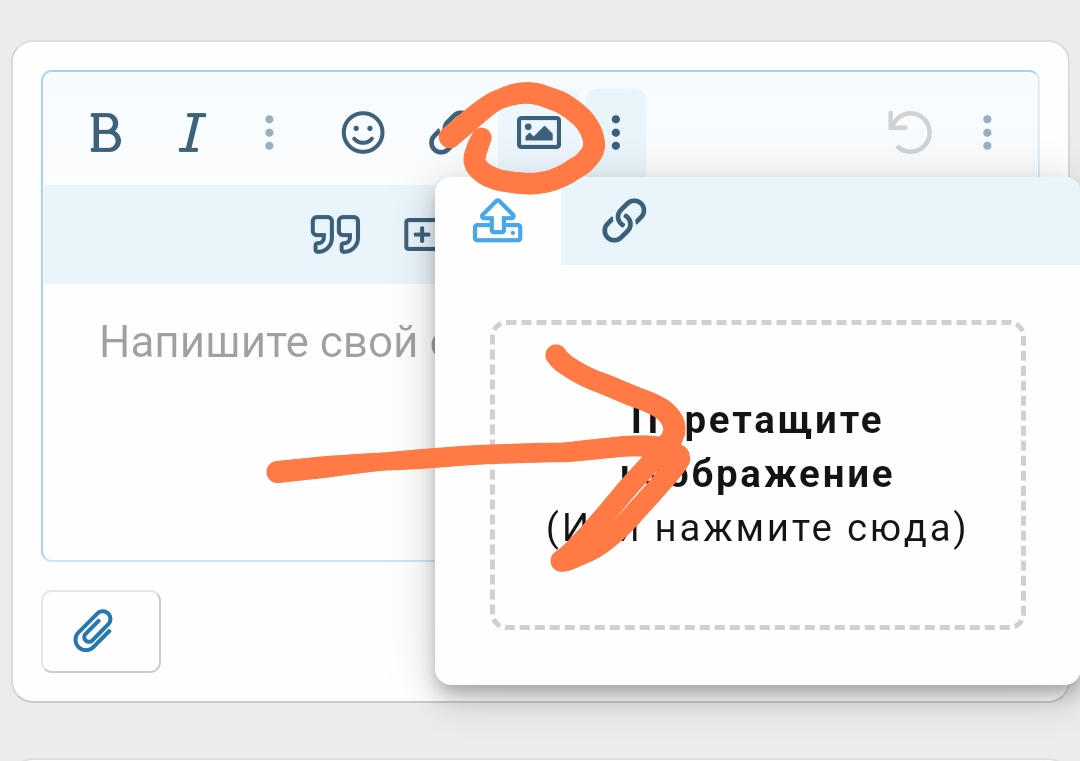Viewport: 1080px width, 761px height.
Task: Open the overflow dots beside the image icon
Action: [615, 133]
